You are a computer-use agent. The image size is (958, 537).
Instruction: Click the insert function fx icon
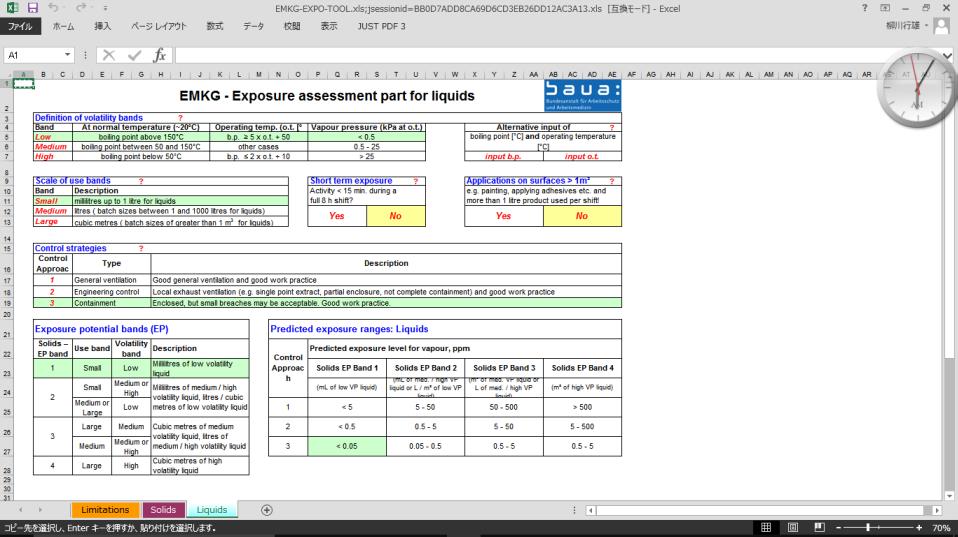click(x=159, y=57)
